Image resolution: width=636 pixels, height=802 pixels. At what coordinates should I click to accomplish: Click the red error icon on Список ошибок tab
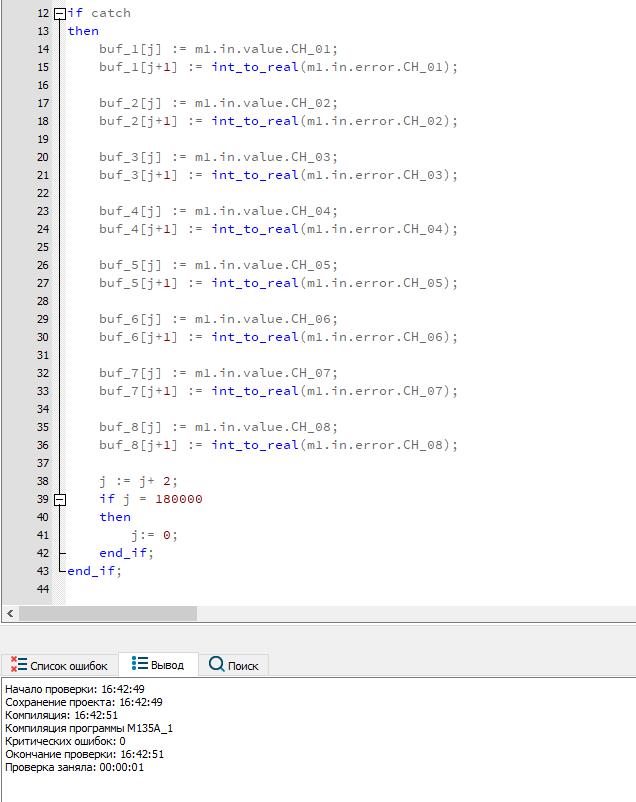tap(18, 665)
